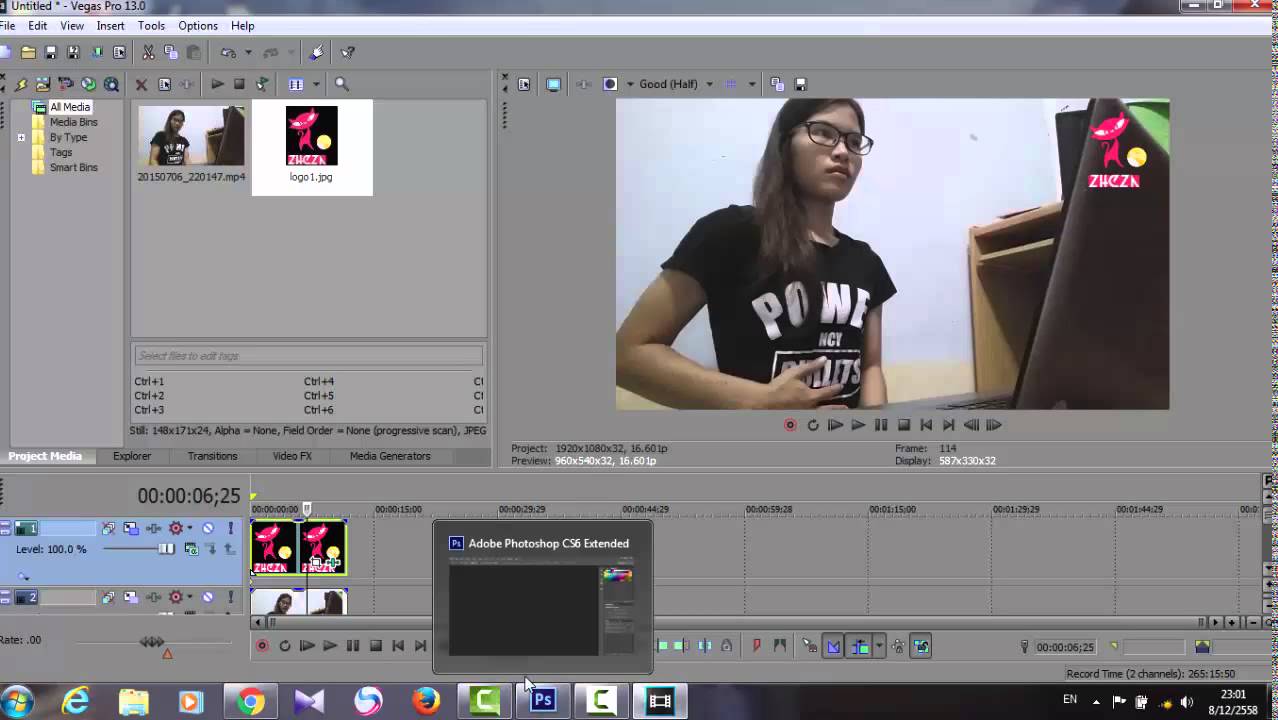Stop playback under the video preview
The image size is (1278, 720).
[x=904, y=425]
